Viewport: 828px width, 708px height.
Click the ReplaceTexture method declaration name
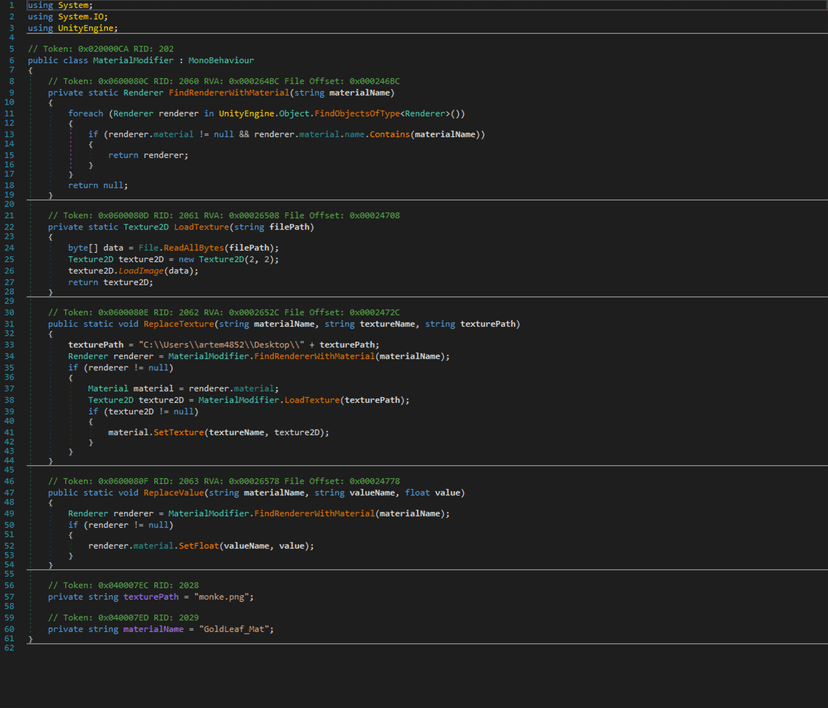click(178, 324)
